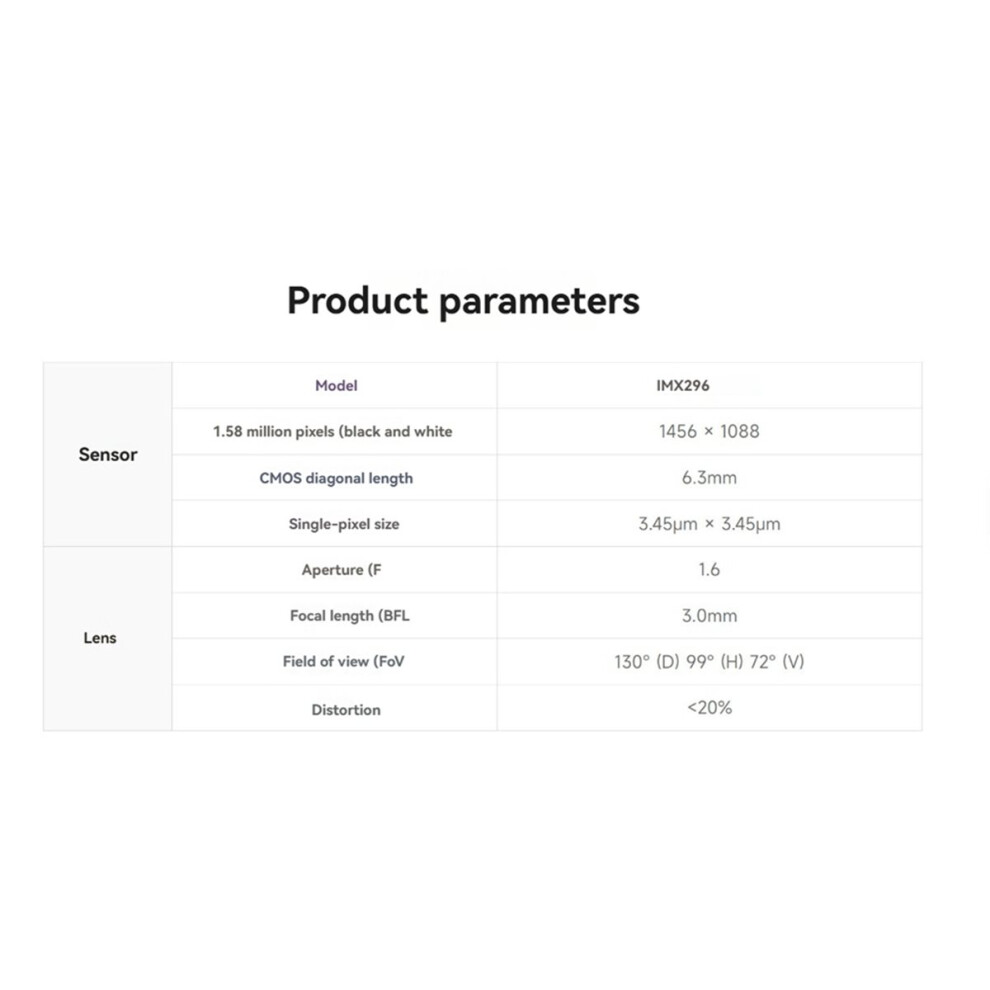The image size is (990, 990).
Task: Click the Model label cell
Action: (x=335, y=385)
